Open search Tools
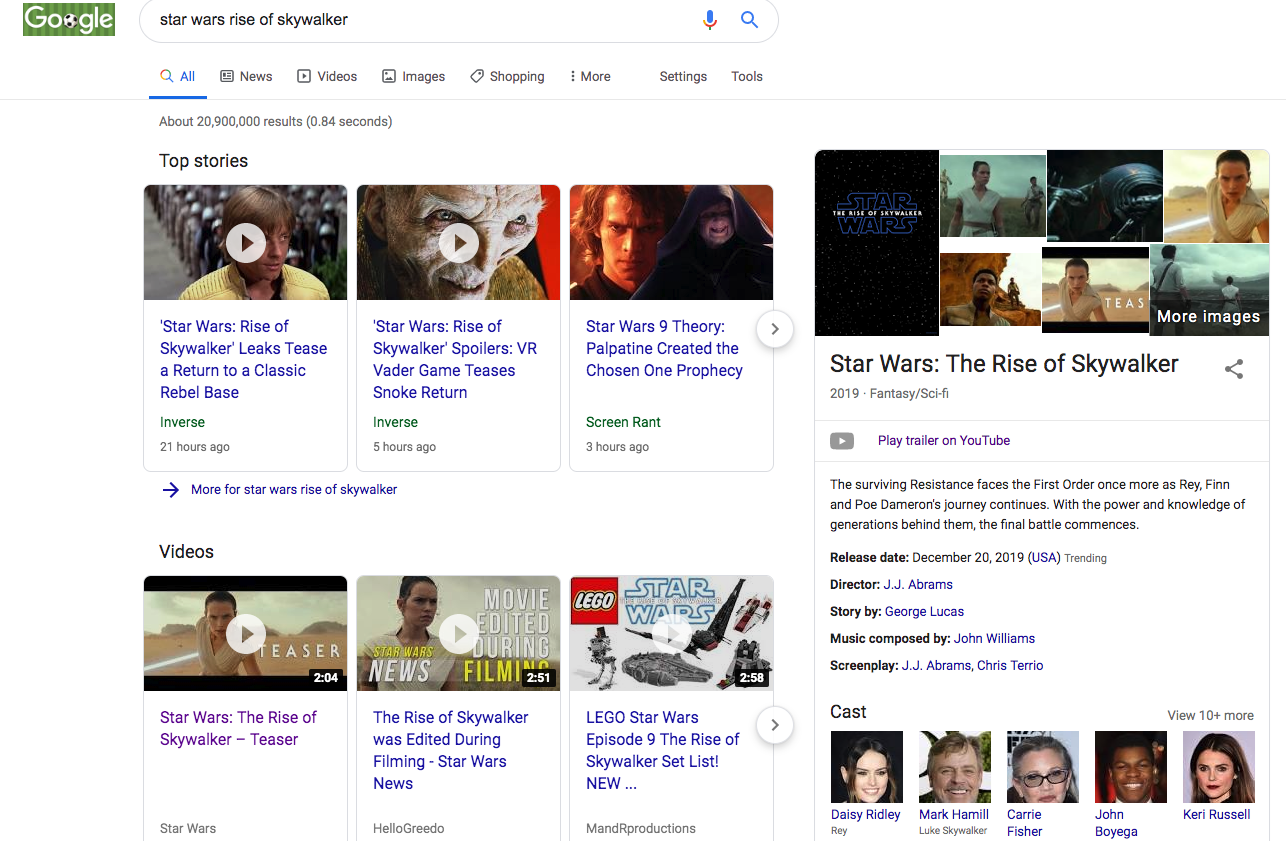1286x841 pixels. click(746, 76)
